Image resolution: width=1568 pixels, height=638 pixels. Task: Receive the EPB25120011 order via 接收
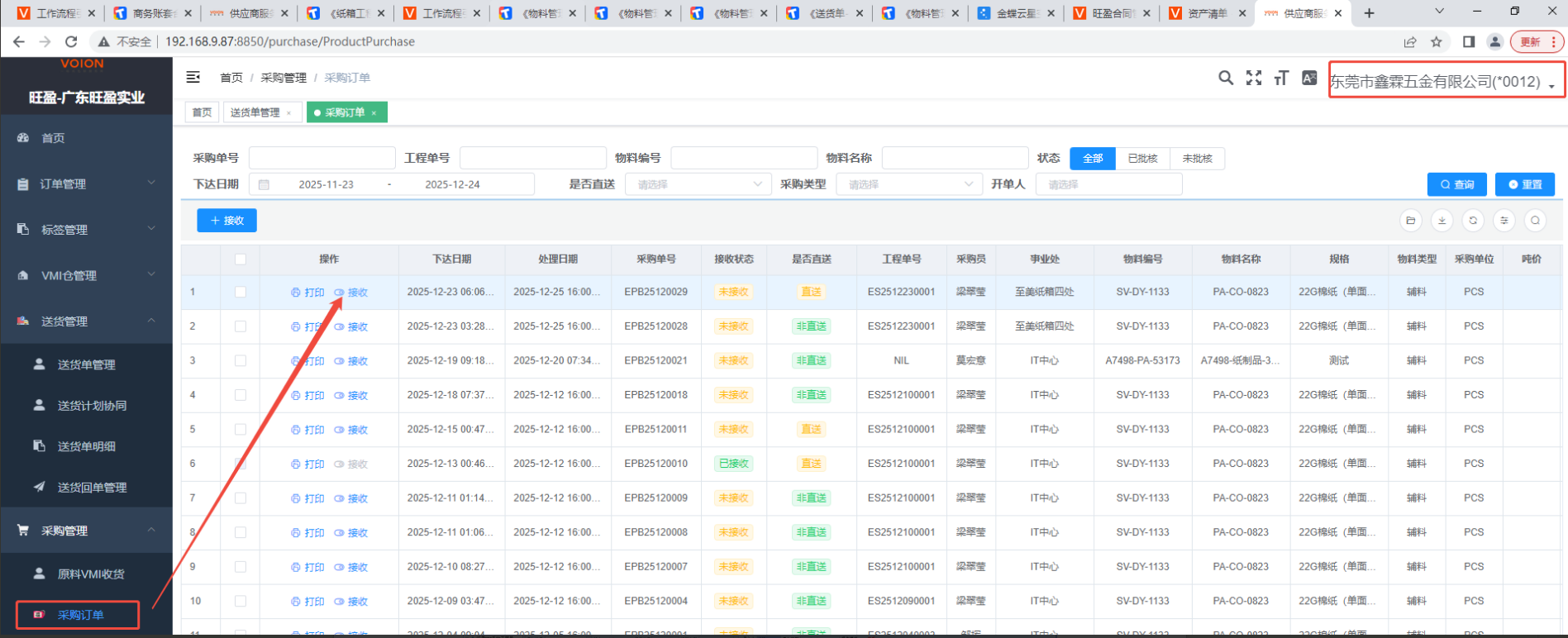click(x=351, y=430)
